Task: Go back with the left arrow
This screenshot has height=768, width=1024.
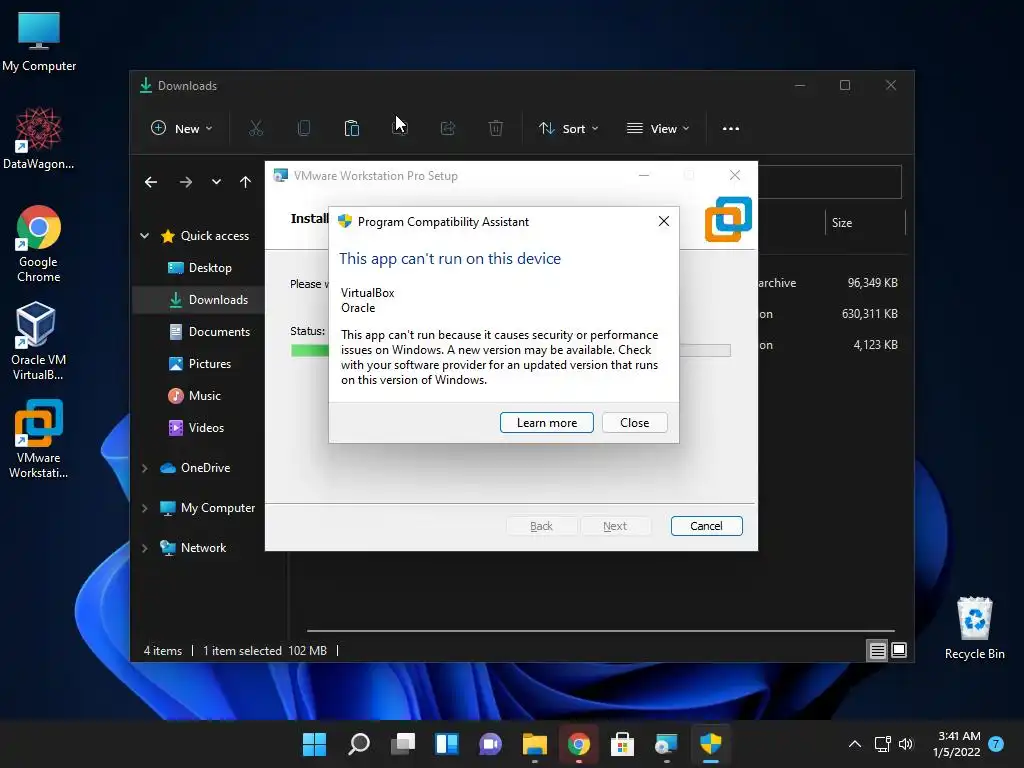Action: tap(151, 182)
